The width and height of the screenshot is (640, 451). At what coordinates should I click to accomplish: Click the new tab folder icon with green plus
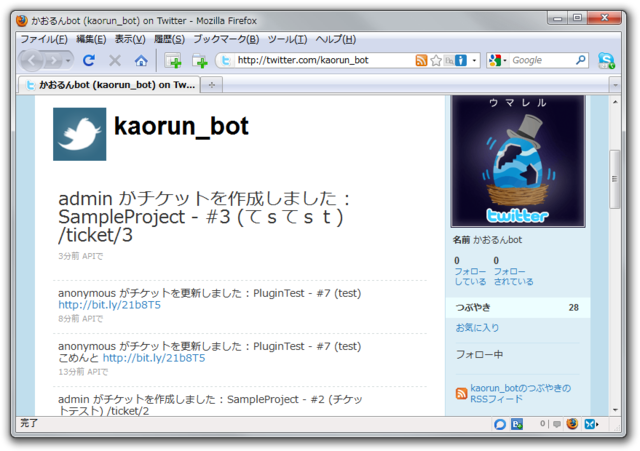(x=200, y=61)
